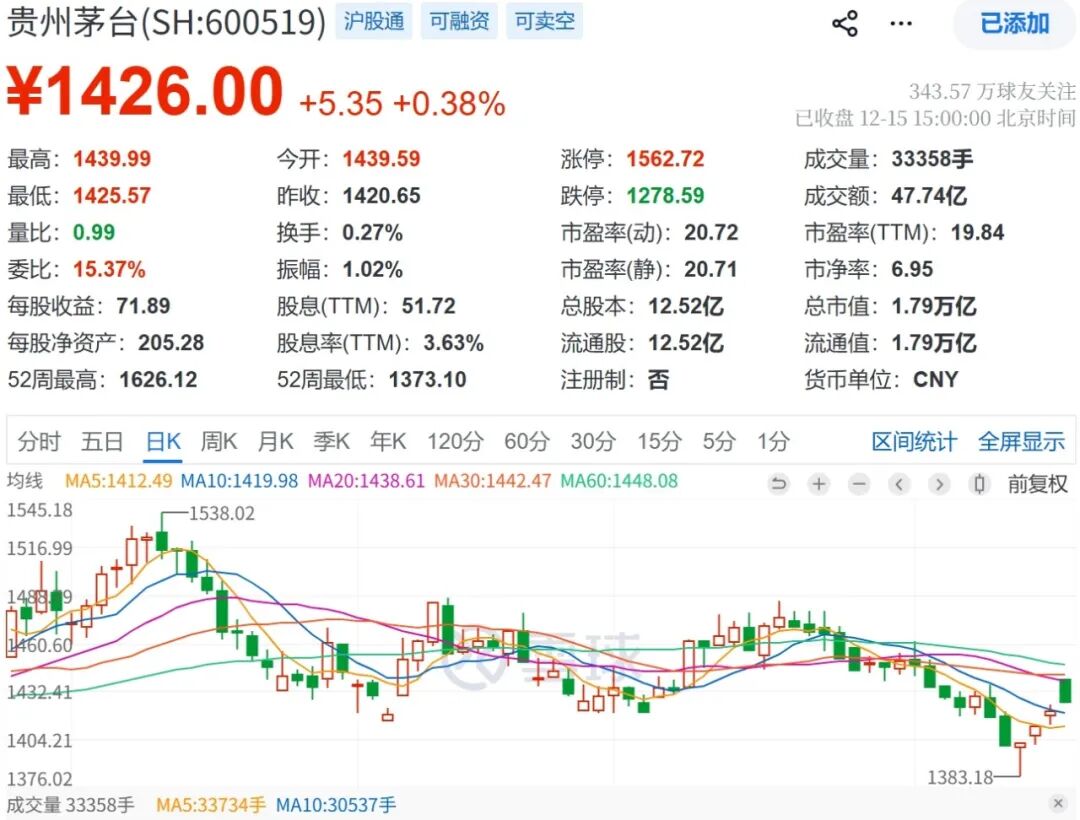Select the 周K chart tab
The width and height of the screenshot is (1080, 820).
219,441
